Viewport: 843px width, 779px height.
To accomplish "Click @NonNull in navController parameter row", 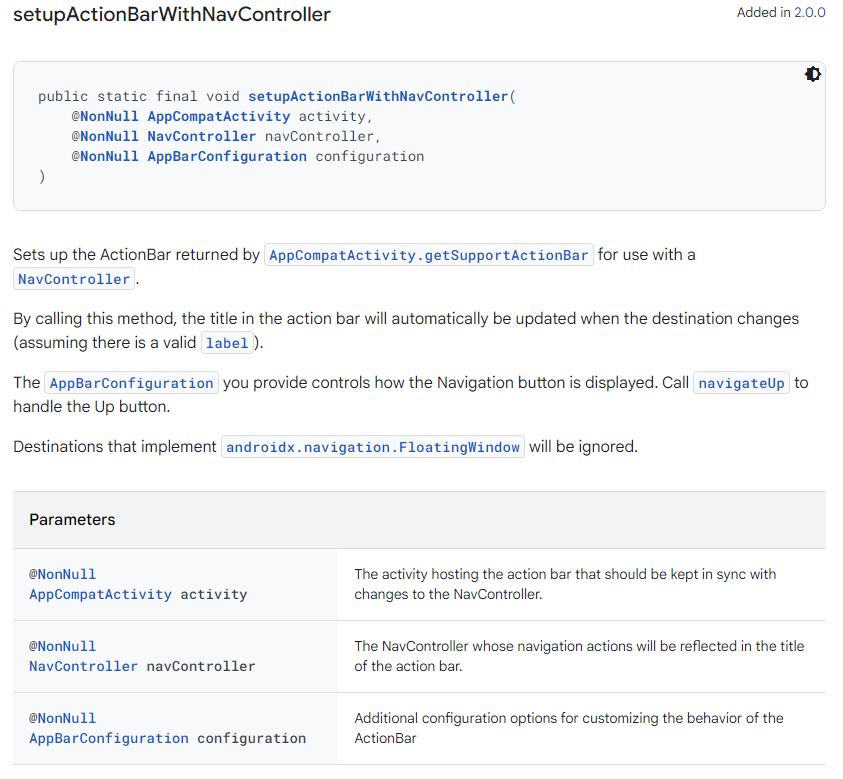I will 62,646.
